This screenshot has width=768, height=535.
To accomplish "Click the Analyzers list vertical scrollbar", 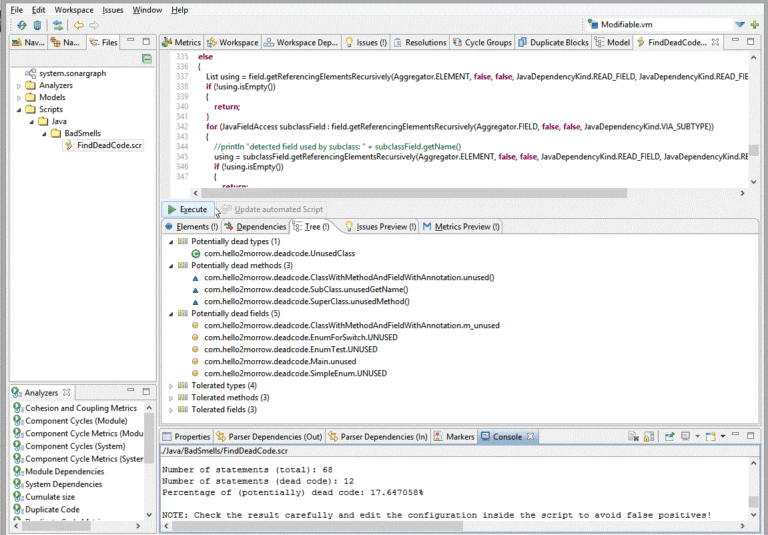I will 149,439.
